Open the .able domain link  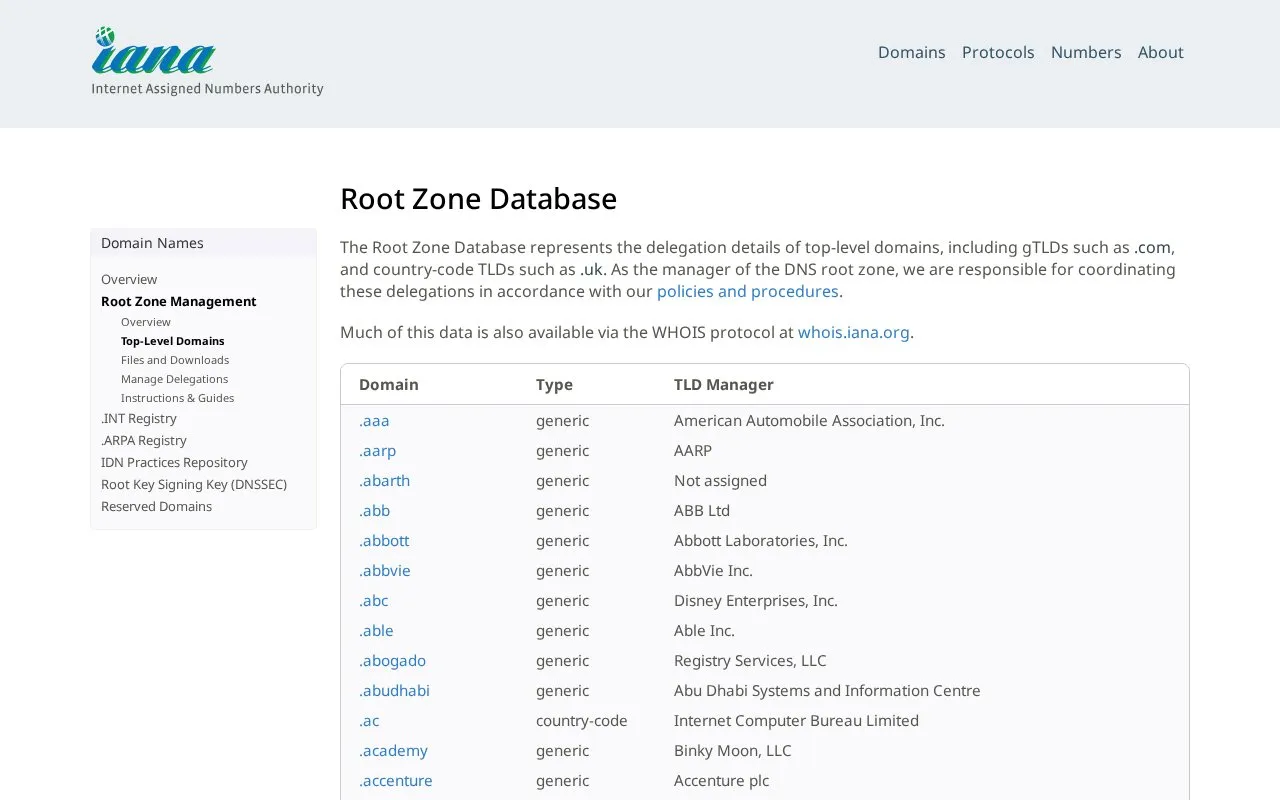click(x=376, y=630)
